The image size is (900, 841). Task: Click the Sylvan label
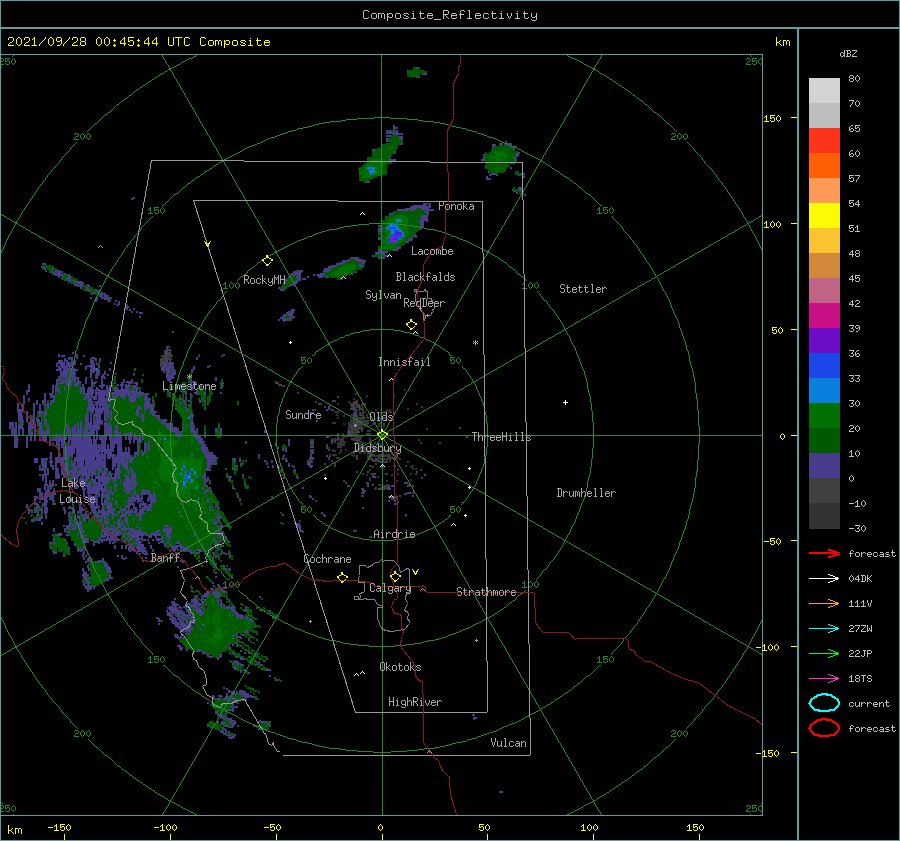383,295
